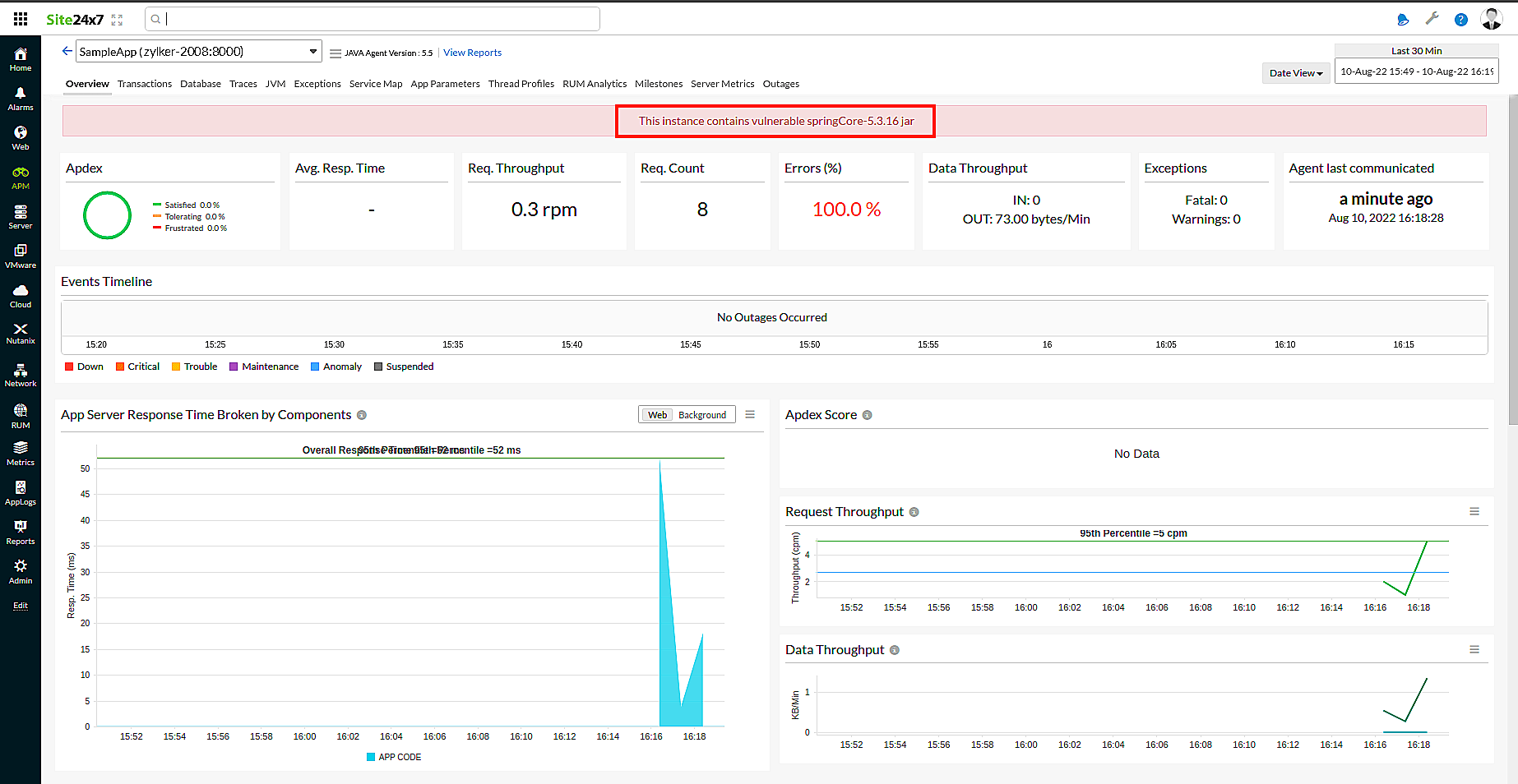This screenshot has width=1518, height=784.
Task: Open the JVM tab
Action: pos(275,84)
